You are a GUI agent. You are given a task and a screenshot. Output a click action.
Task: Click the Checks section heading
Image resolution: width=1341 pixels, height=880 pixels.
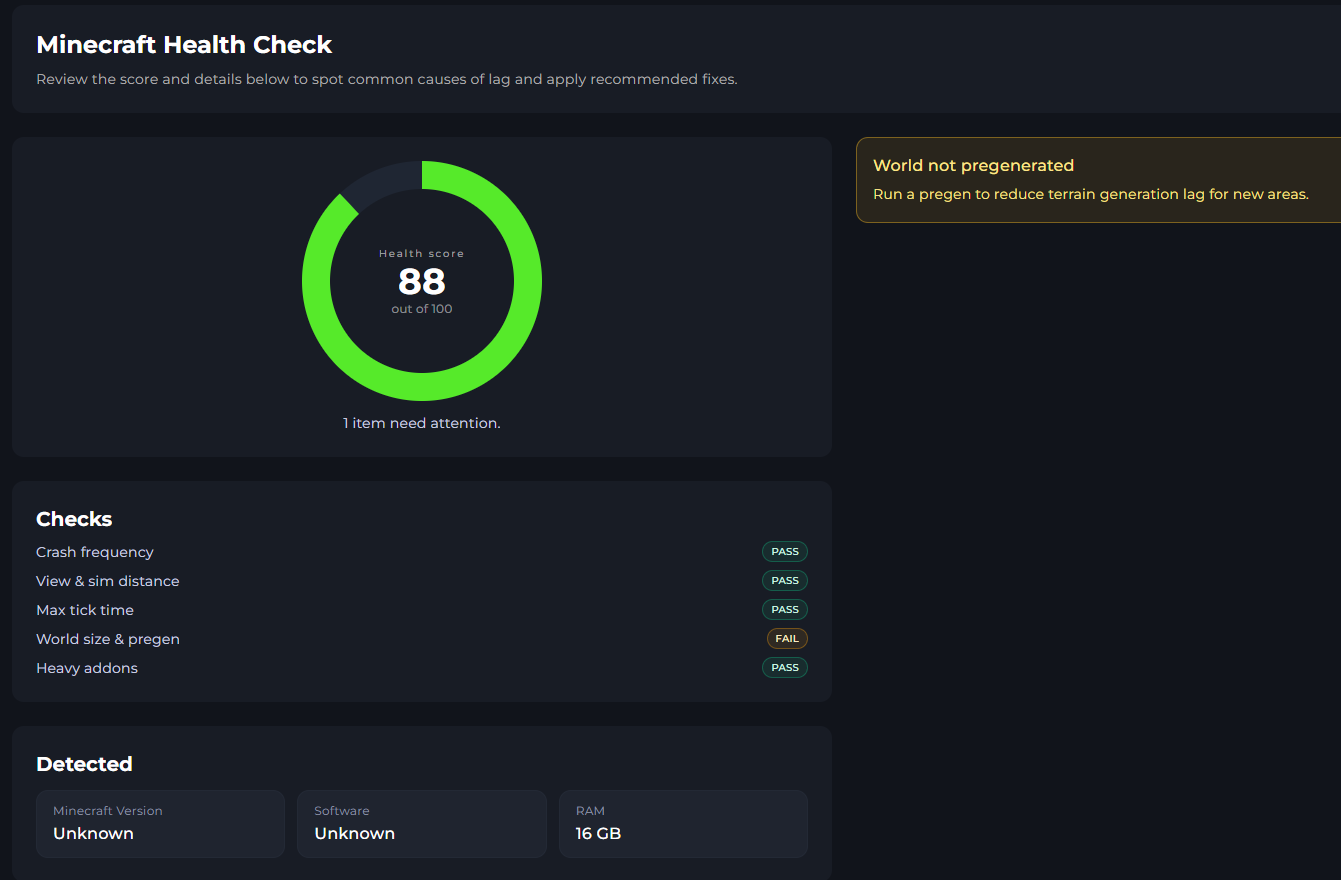[74, 519]
